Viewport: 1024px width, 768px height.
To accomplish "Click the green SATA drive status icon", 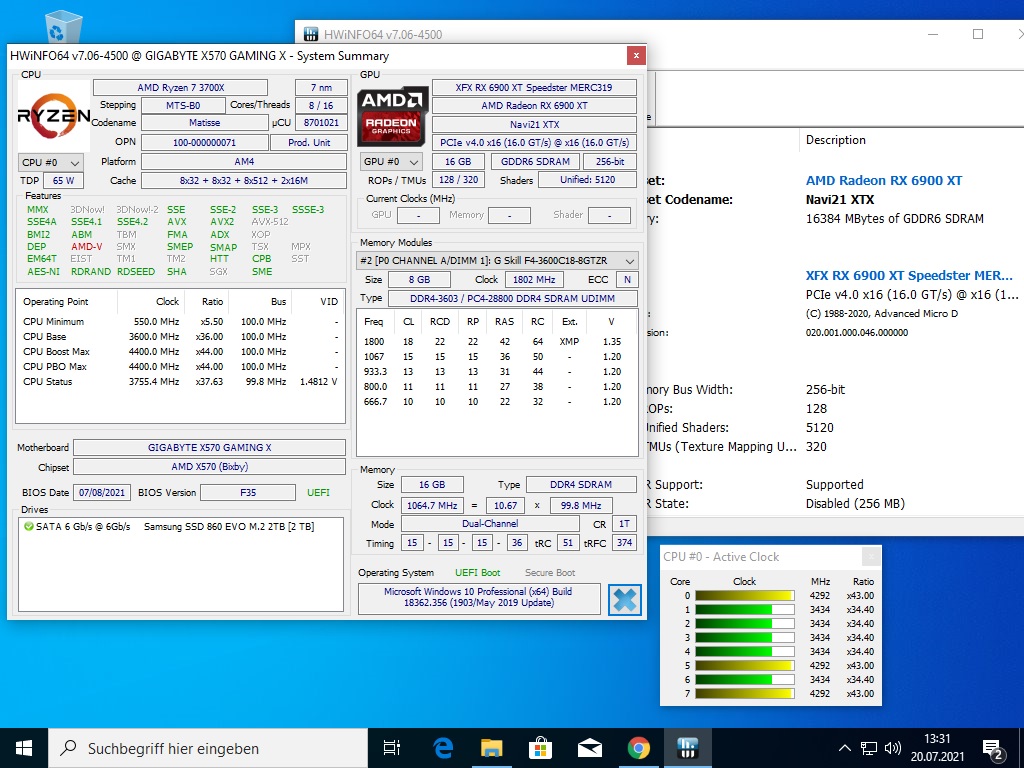I will tap(29, 526).
